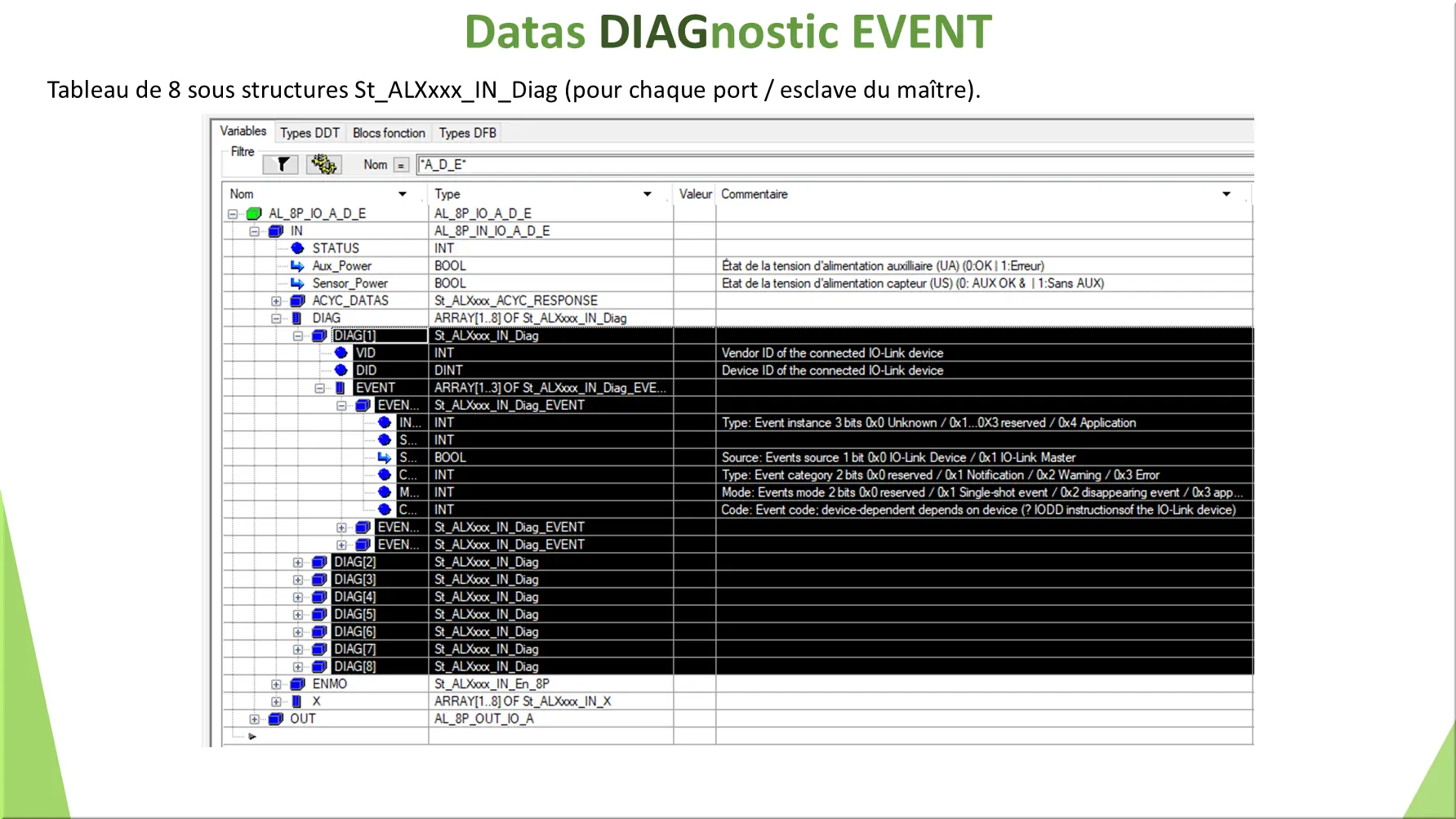The width and height of the screenshot is (1456, 819).
Task: Click the AL_8P_OUT_IO_A type cell
Action: (x=550, y=719)
